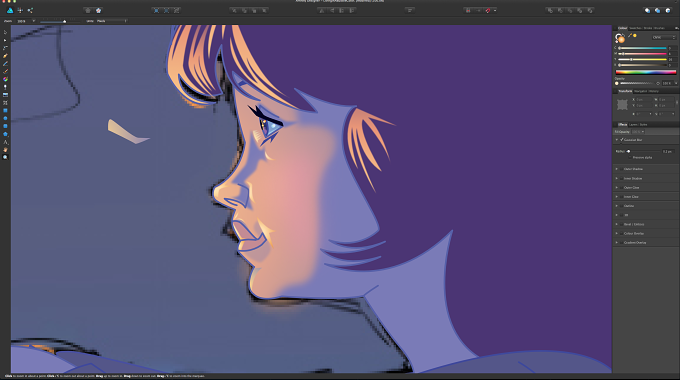Collapse the Gaussian Blur section
Screen dimensions: 680x380
pos(617,140)
